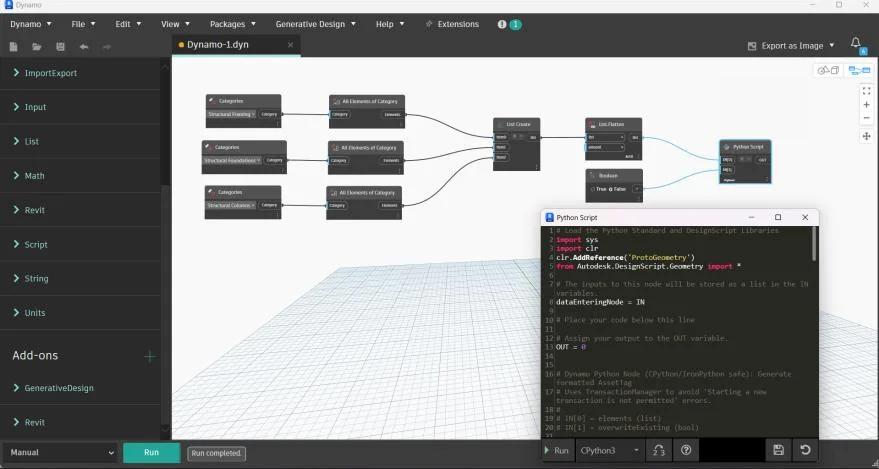This screenshot has width=879, height=469.
Task: Expand the GenerativeDesign add-on
Action: pos(80,388)
